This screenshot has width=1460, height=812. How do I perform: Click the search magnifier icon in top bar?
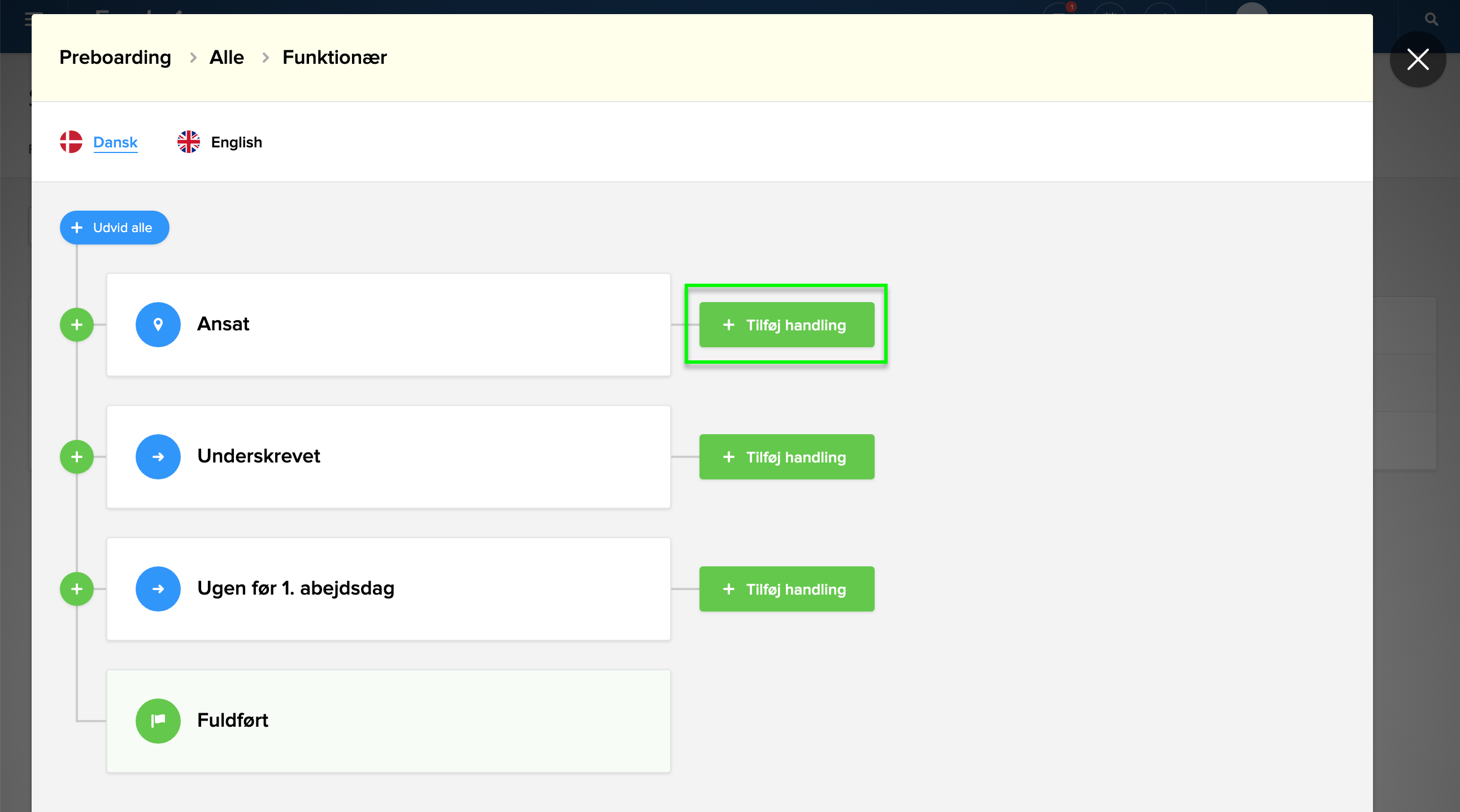tap(1431, 20)
